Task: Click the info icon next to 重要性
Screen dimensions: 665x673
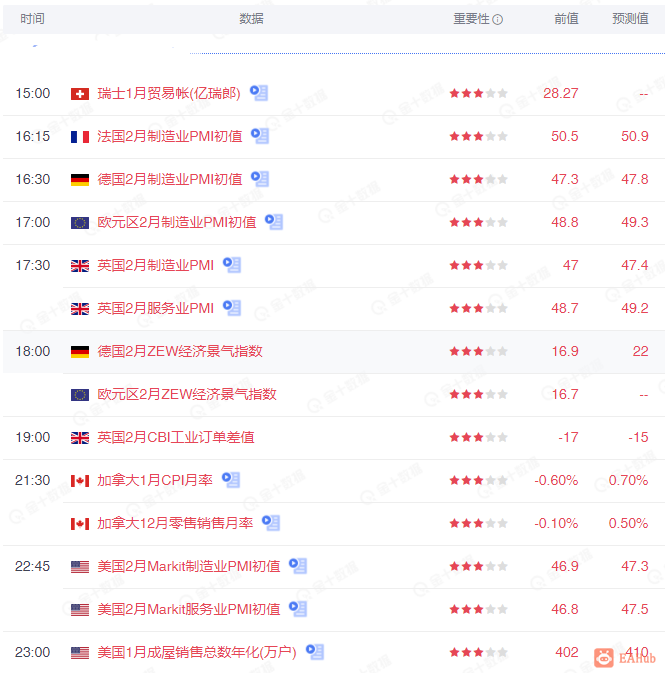Action: coord(497,19)
